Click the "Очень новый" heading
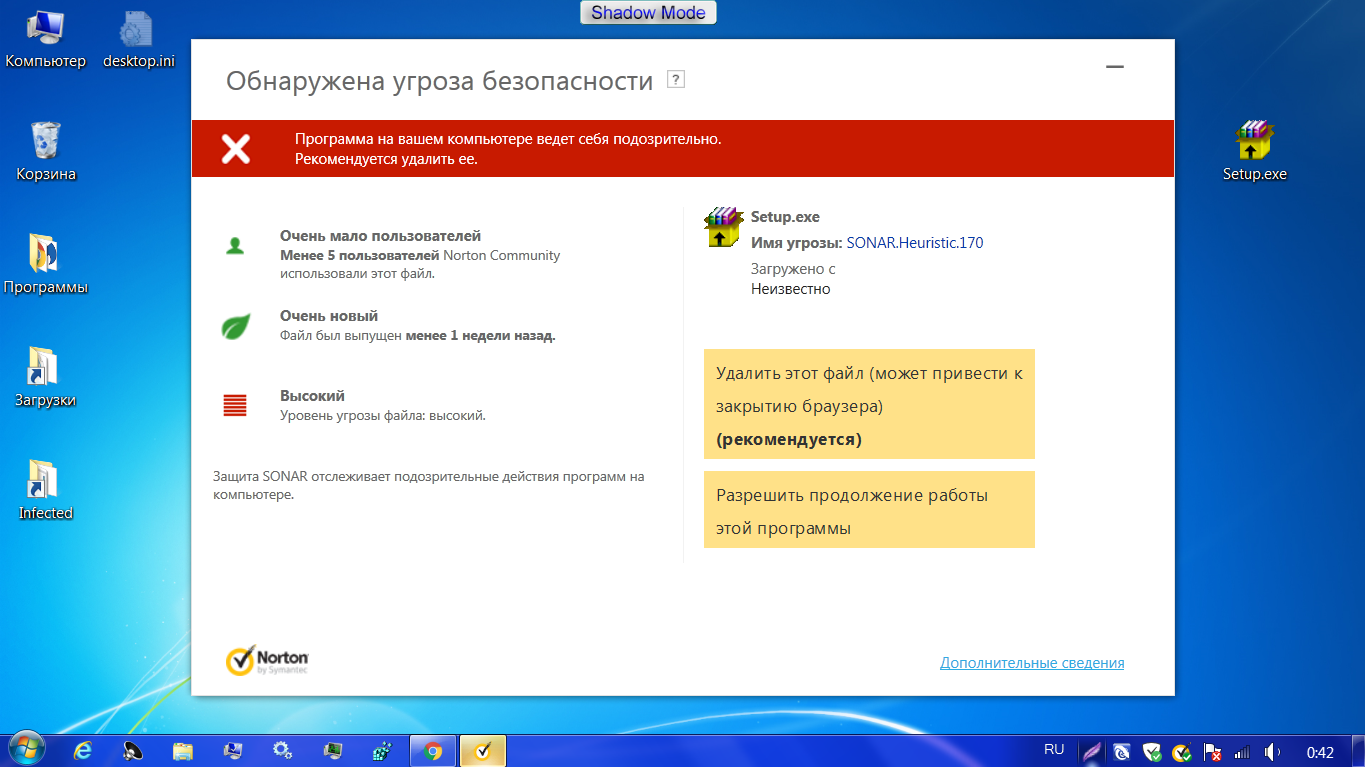The height and width of the screenshot is (767, 1365). [329, 316]
